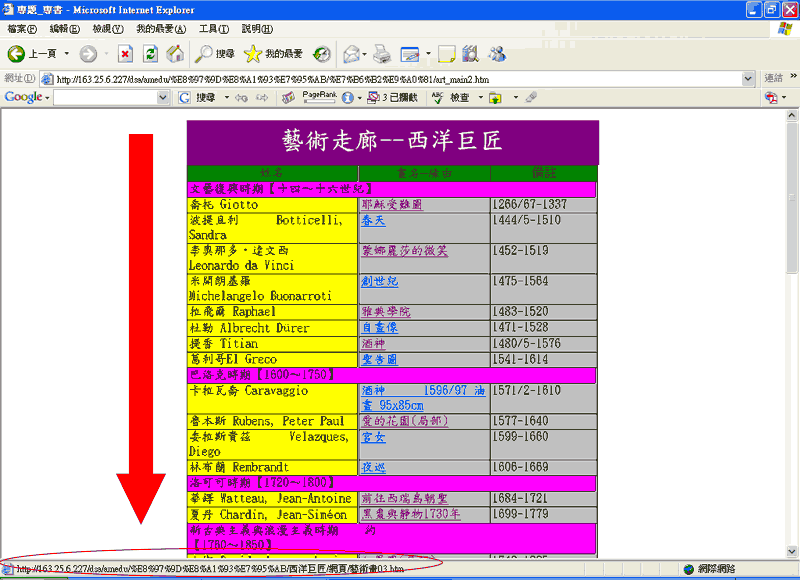Screen dimensions: 800x580
Task: Click the vertical scrollbar down arrow
Action: pyautogui.click(x=790, y=552)
